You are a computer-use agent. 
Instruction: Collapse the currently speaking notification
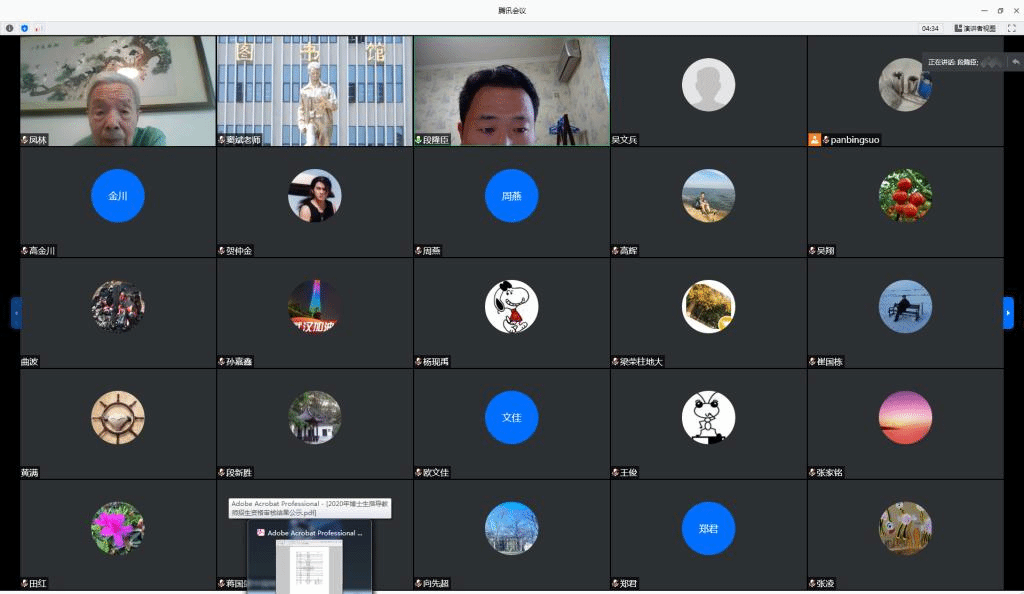1015,62
